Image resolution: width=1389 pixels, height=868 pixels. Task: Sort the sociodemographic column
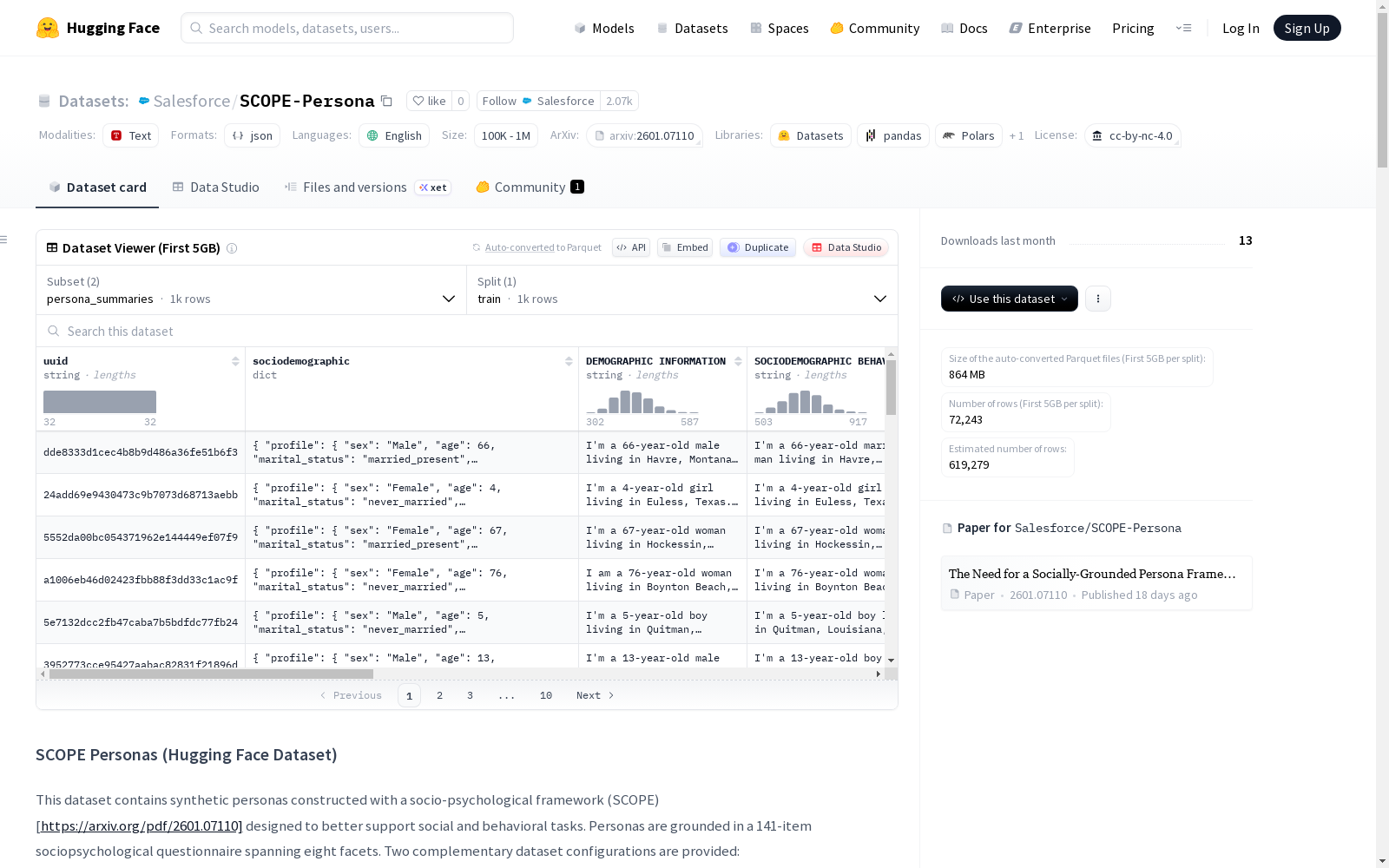(569, 361)
